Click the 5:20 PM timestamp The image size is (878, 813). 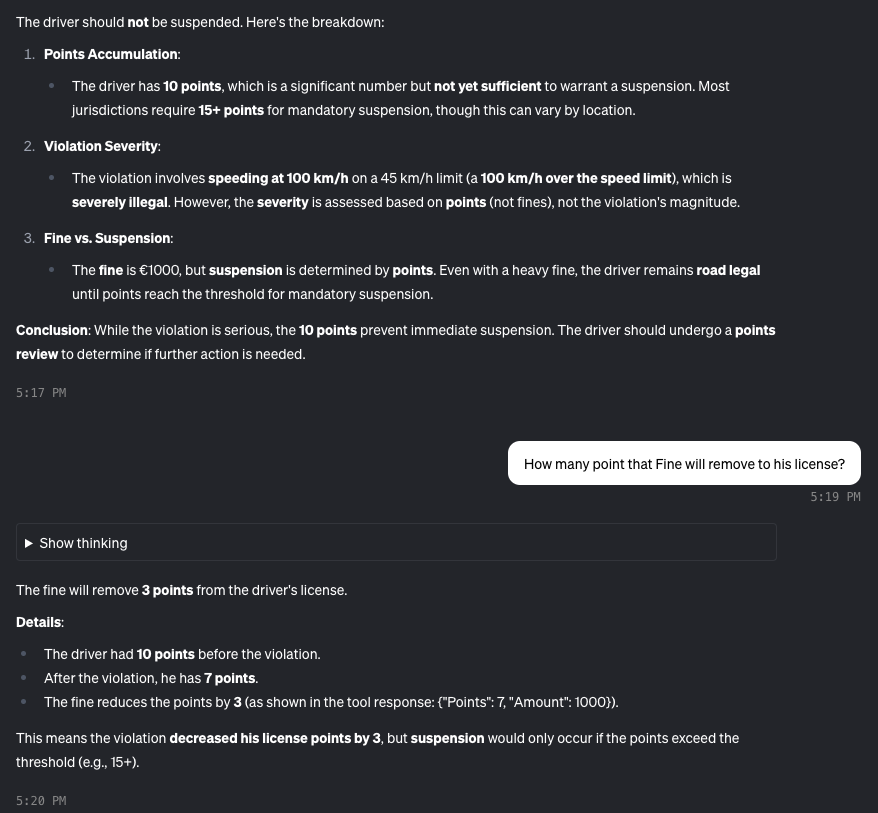click(41, 801)
